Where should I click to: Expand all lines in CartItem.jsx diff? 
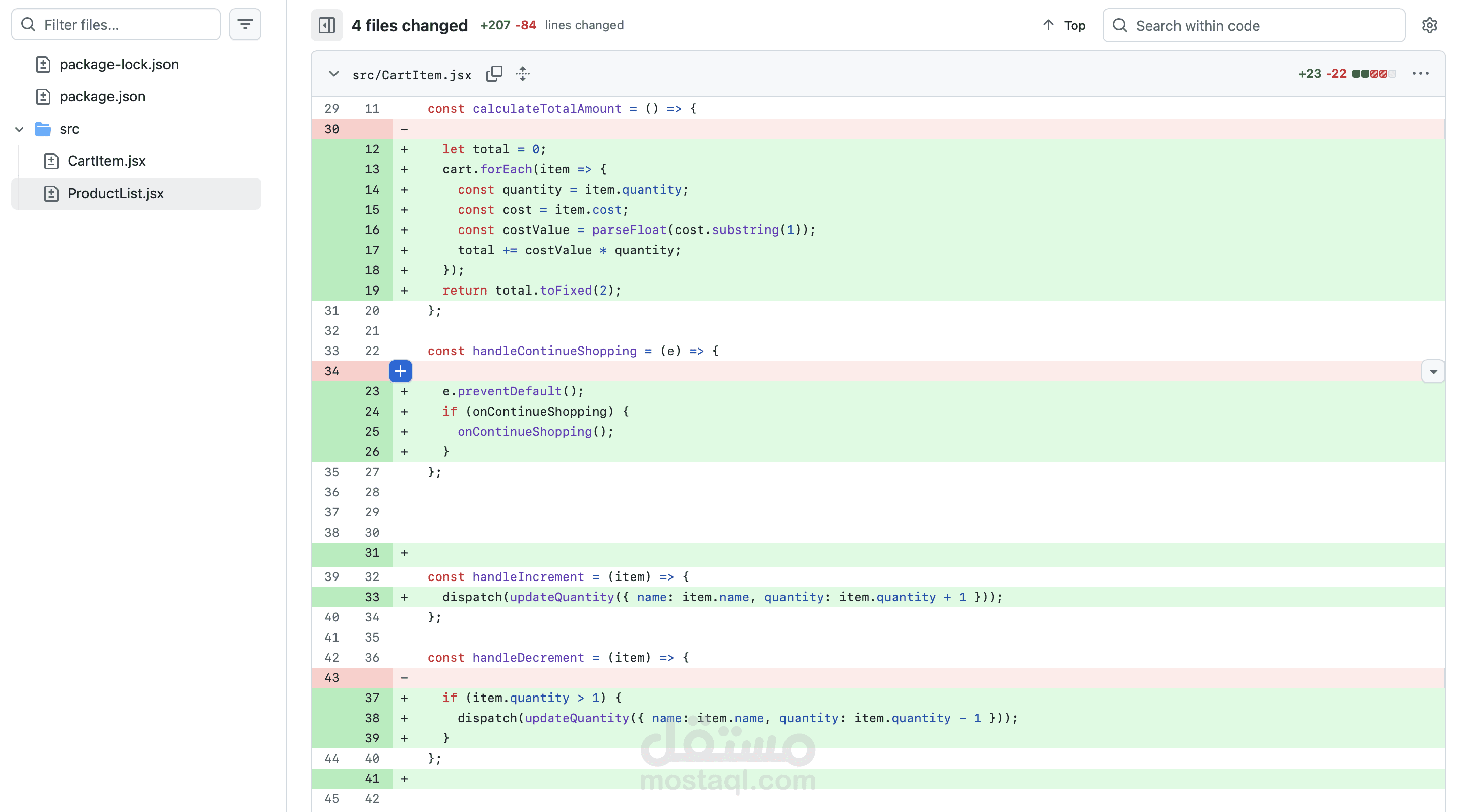(523, 74)
